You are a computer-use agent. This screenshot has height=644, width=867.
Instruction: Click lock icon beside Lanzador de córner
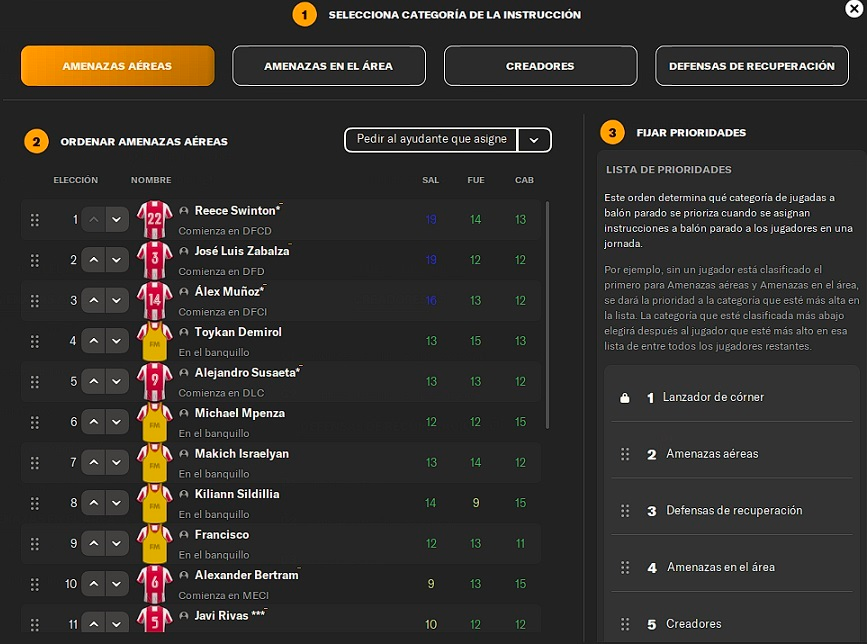[x=625, y=398]
